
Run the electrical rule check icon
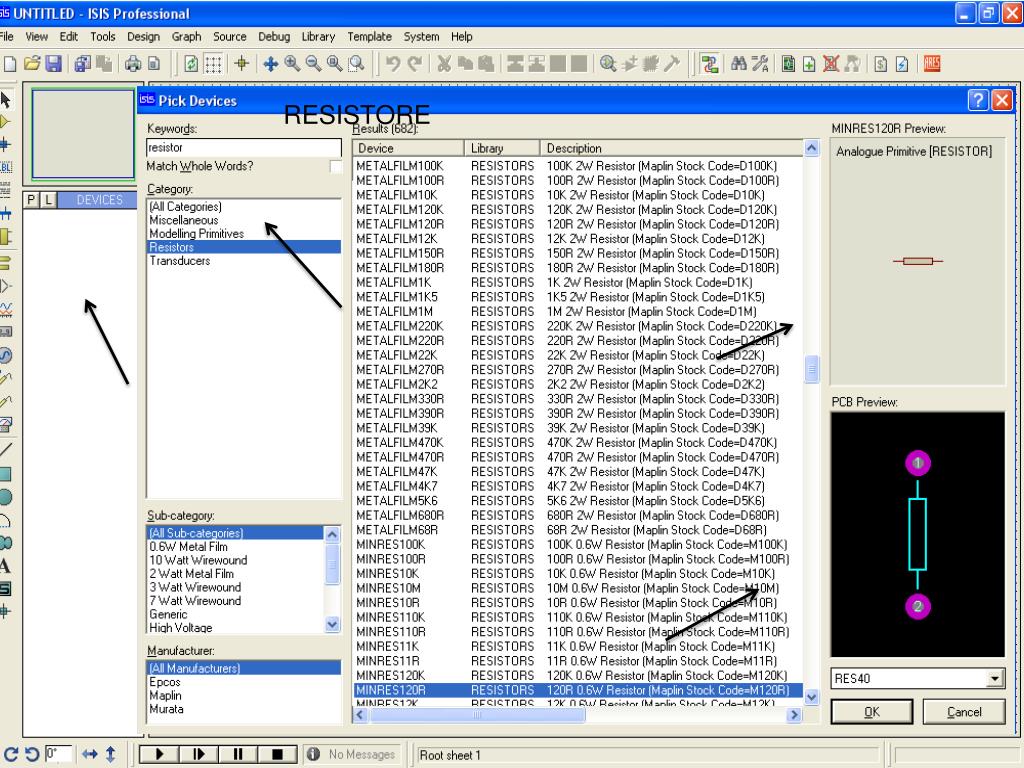[x=902, y=63]
